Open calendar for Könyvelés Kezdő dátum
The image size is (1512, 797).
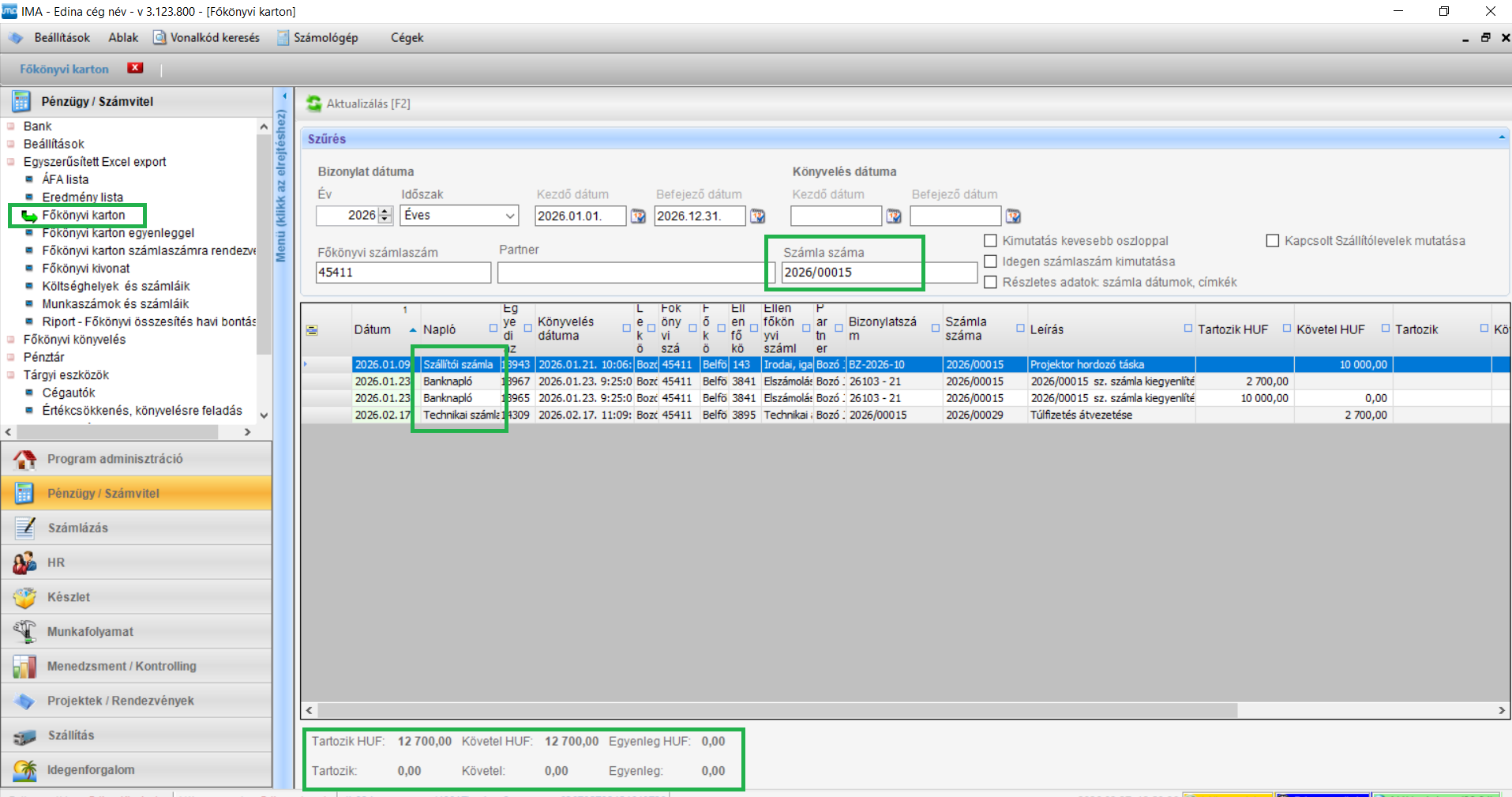[894, 216]
